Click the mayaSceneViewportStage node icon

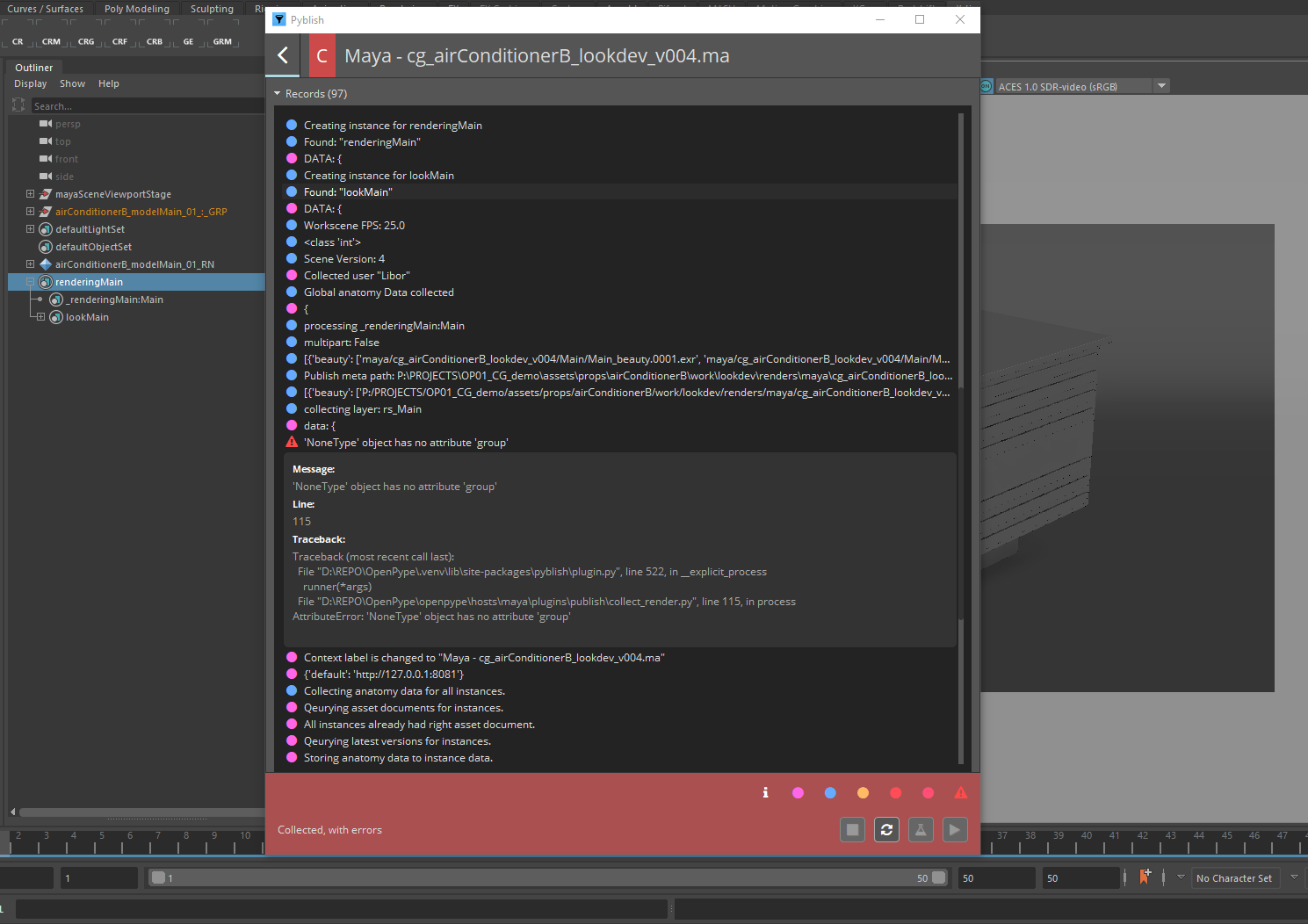point(46,194)
